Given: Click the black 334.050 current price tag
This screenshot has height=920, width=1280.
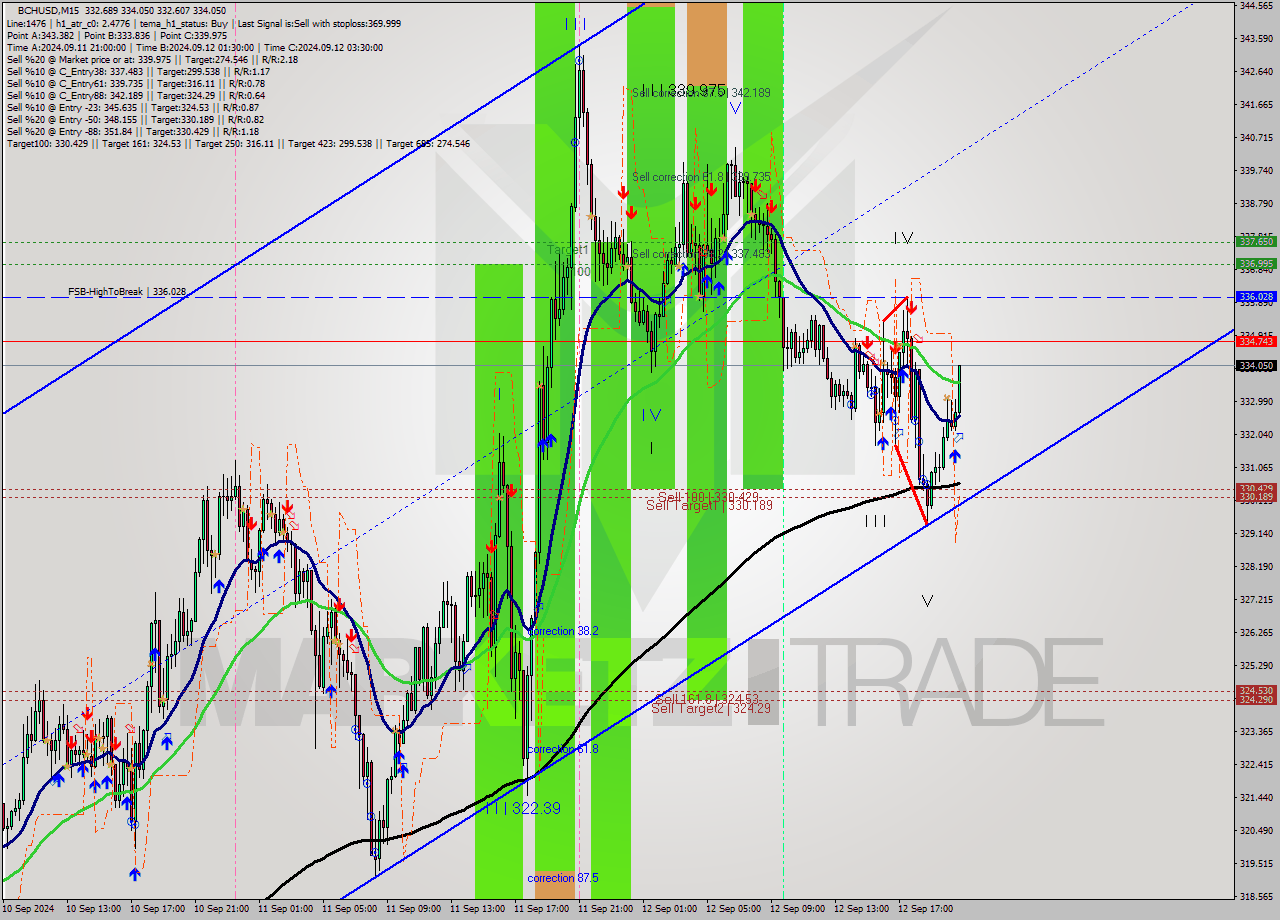Looking at the screenshot, I should (1256, 365).
